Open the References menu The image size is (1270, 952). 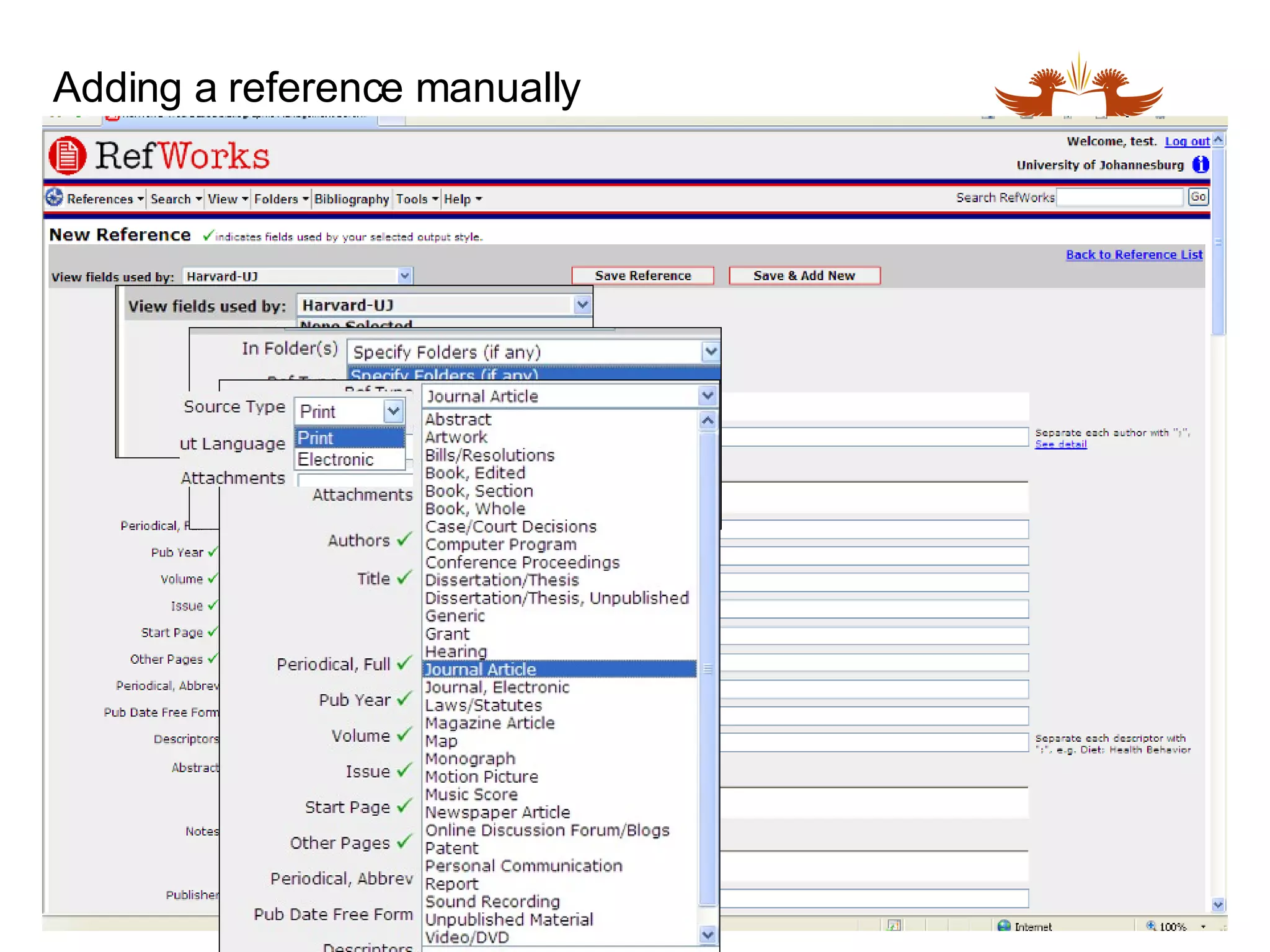[105, 199]
